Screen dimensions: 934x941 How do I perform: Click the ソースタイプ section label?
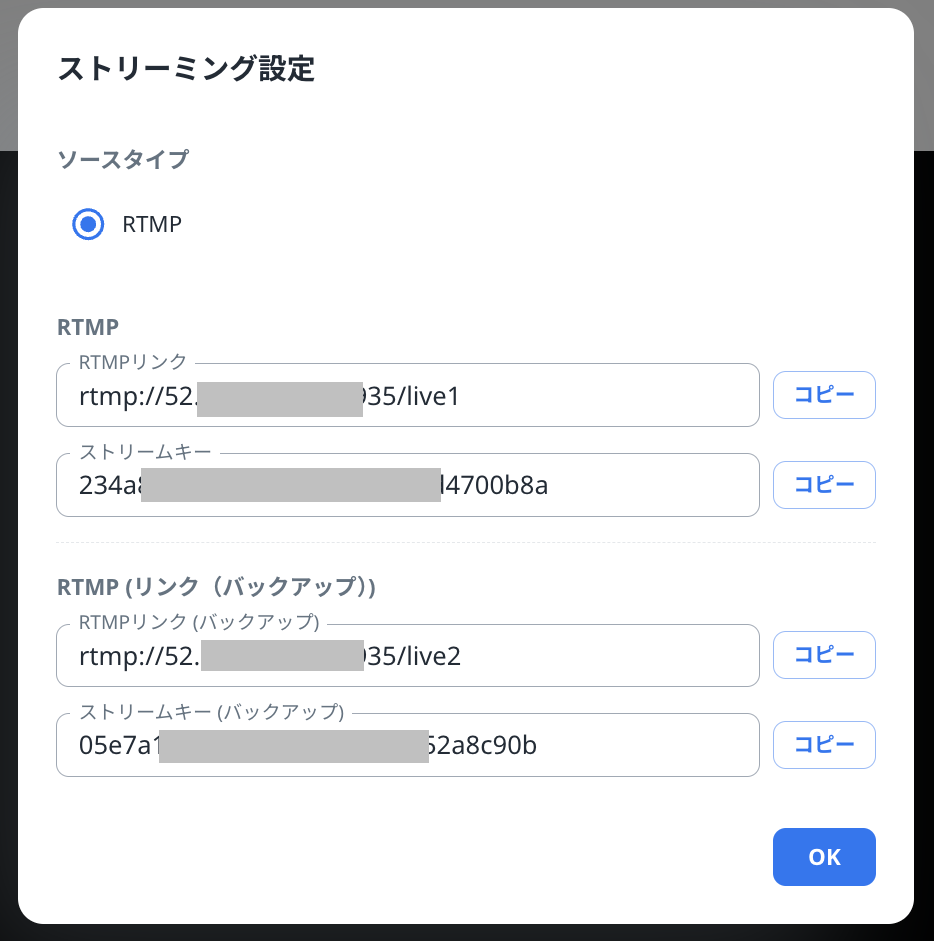123,159
